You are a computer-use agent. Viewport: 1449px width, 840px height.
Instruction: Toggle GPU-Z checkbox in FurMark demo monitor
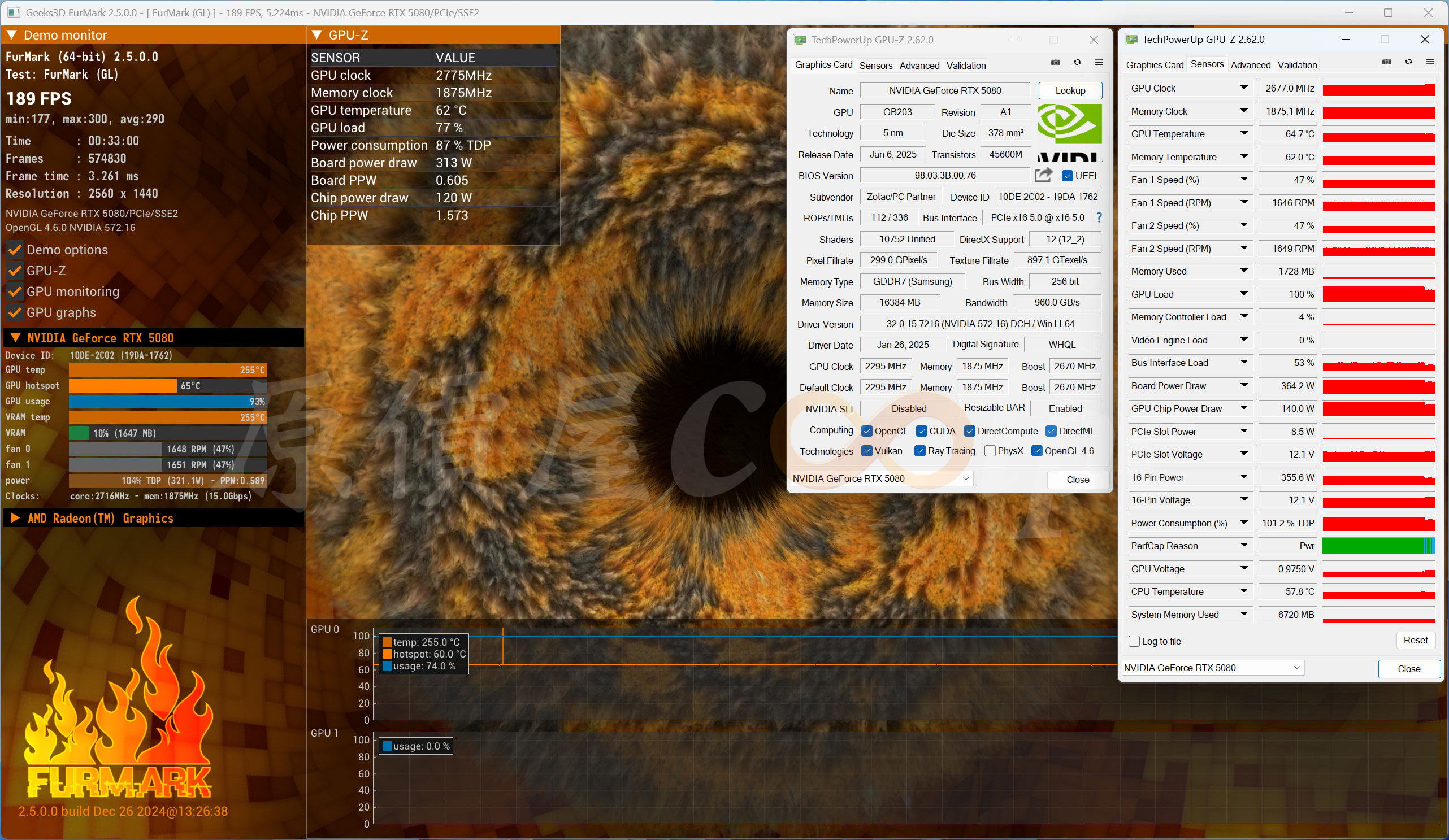click(15, 271)
